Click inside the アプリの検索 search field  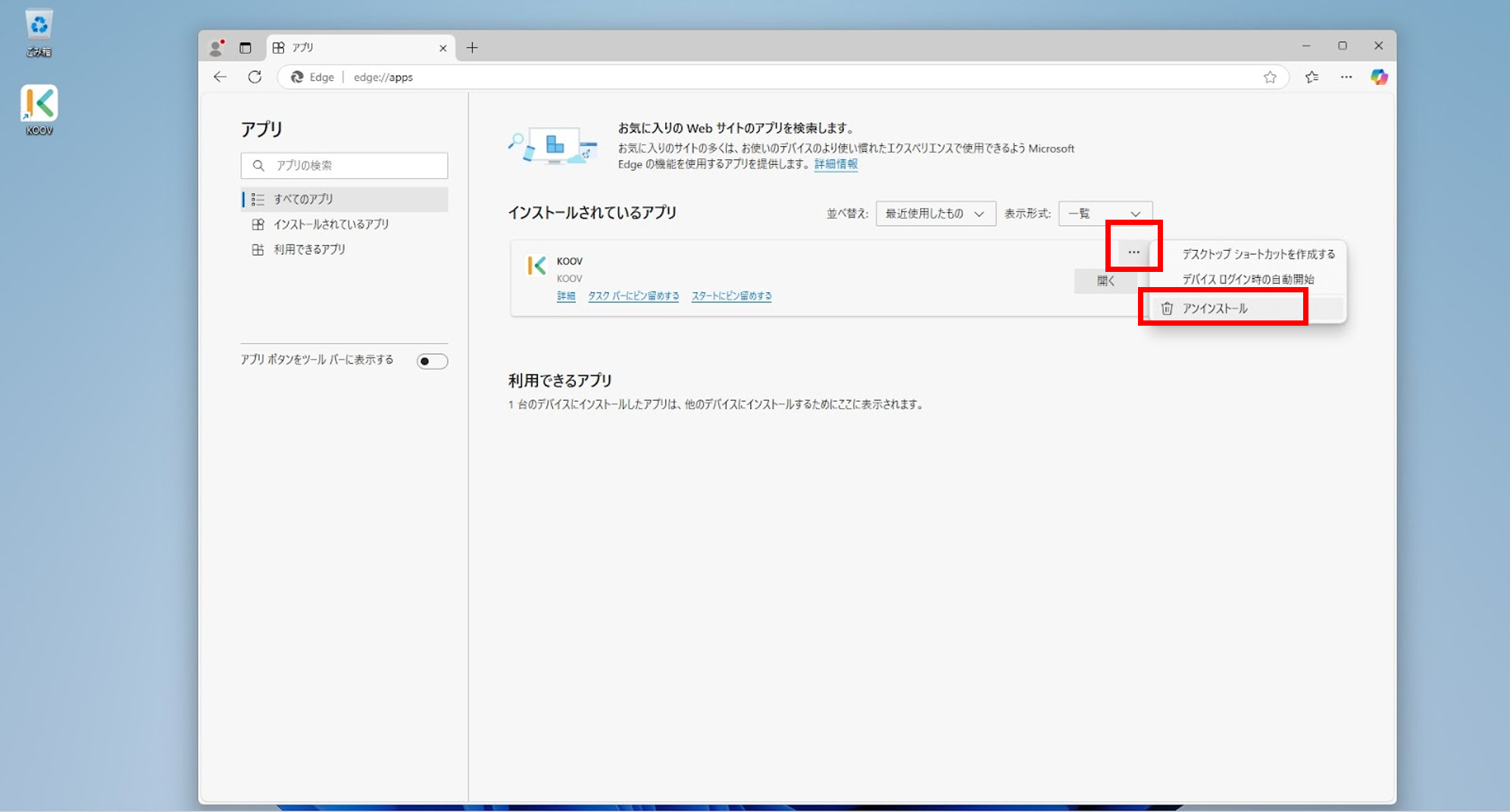[344, 165]
